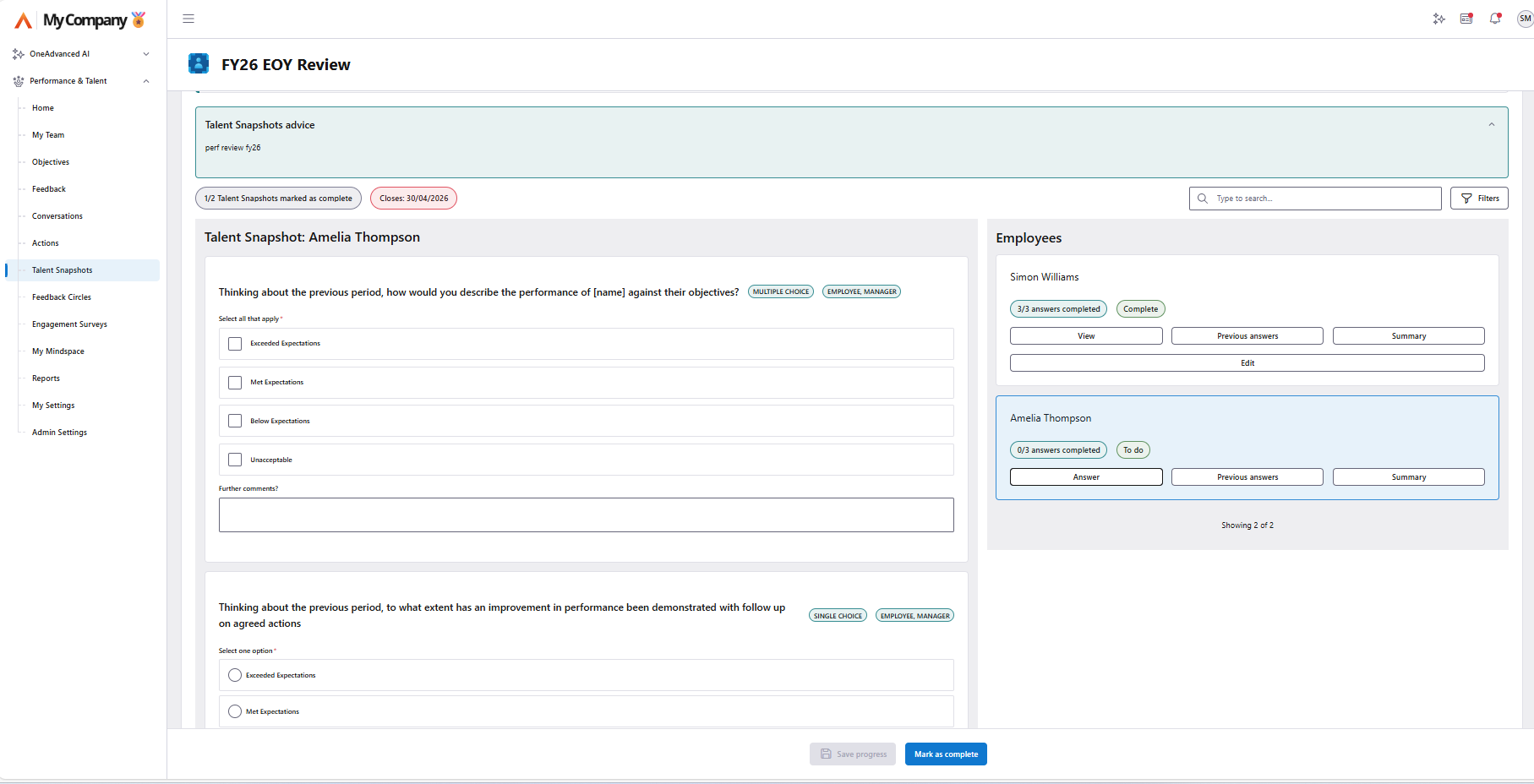The height and width of the screenshot is (784, 1534).
Task: Expand the OneAdvanced AI menu chevron
Action: pos(146,54)
